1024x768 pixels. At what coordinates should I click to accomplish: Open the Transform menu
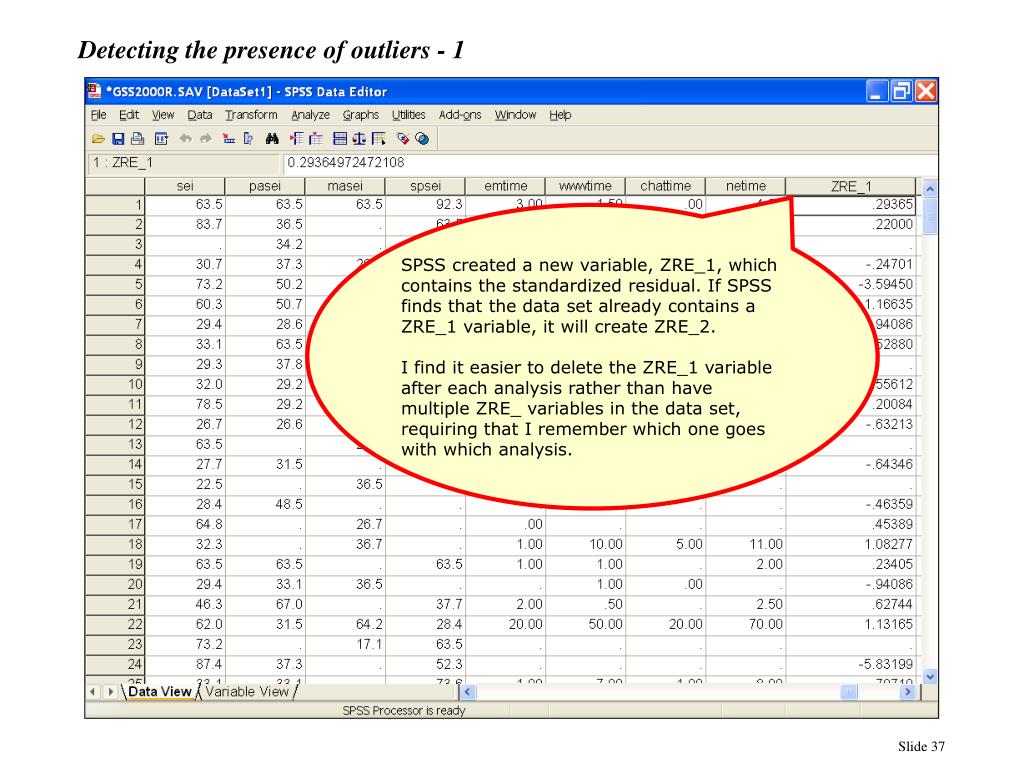(x=251, y=115)
